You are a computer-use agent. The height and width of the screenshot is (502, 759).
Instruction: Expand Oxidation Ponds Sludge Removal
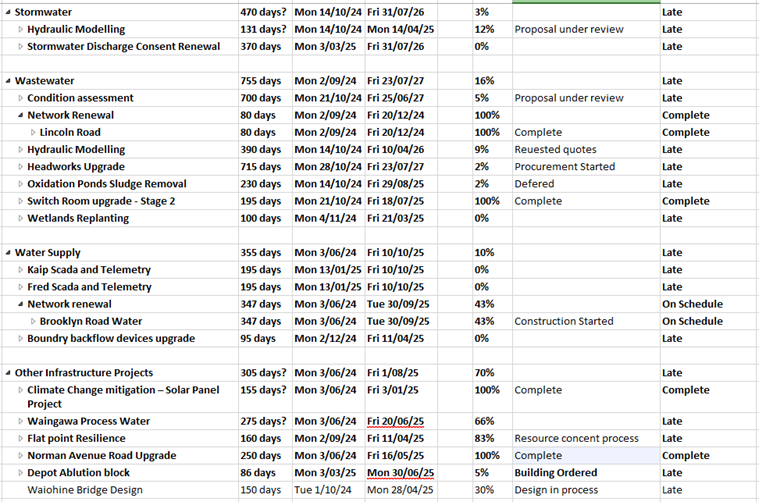pos(20,184)
